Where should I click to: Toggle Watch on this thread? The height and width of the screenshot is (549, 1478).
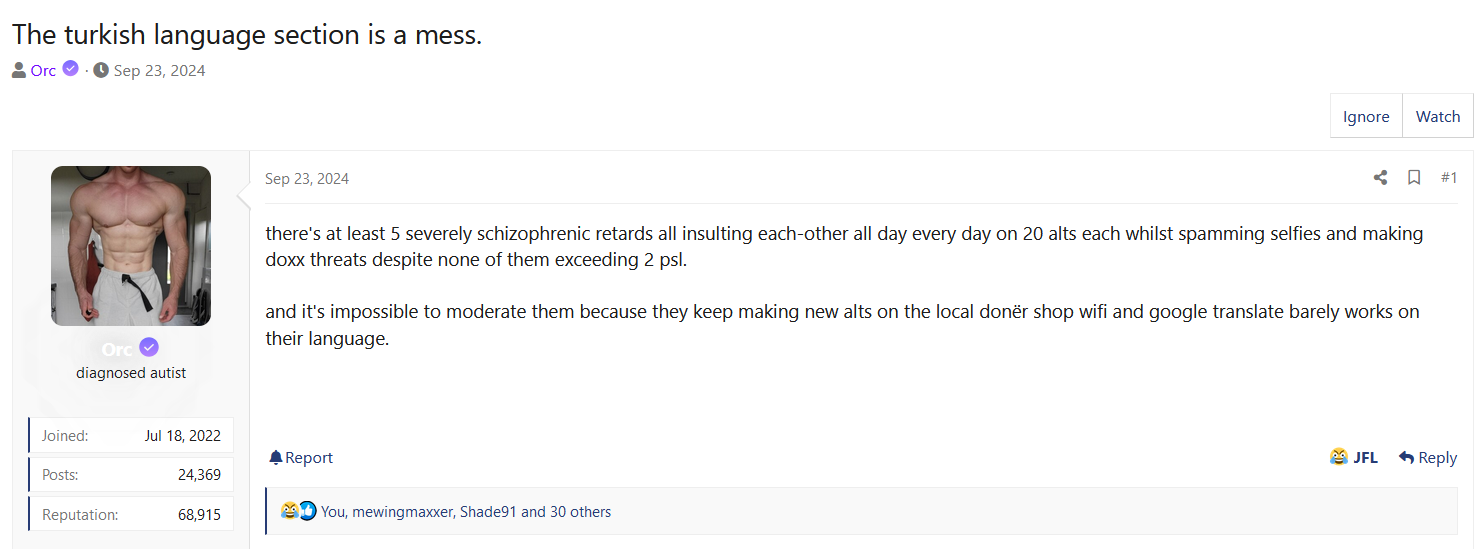(1438, 116)
